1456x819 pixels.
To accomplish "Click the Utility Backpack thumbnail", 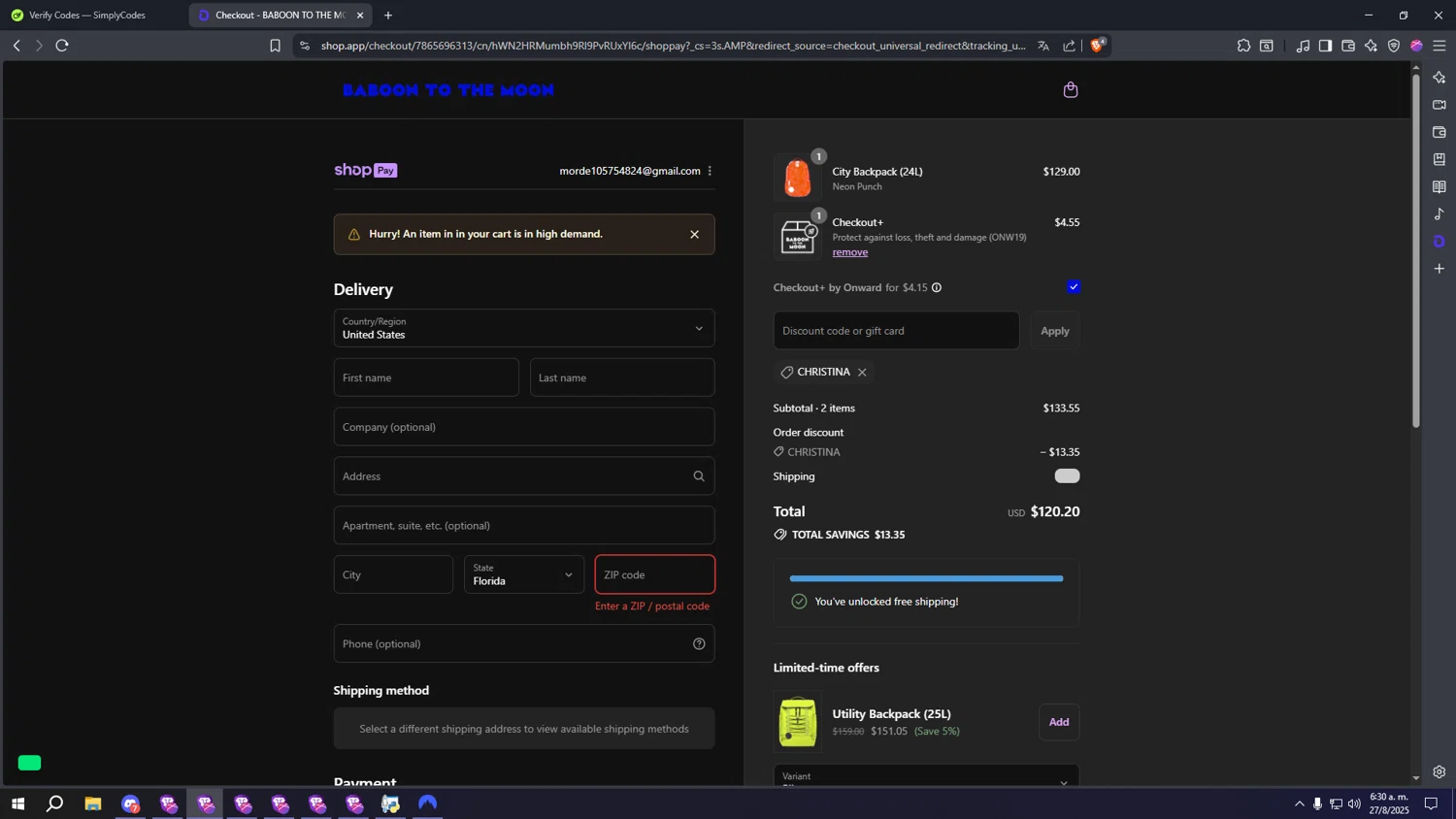I will (x=797, y=722).
